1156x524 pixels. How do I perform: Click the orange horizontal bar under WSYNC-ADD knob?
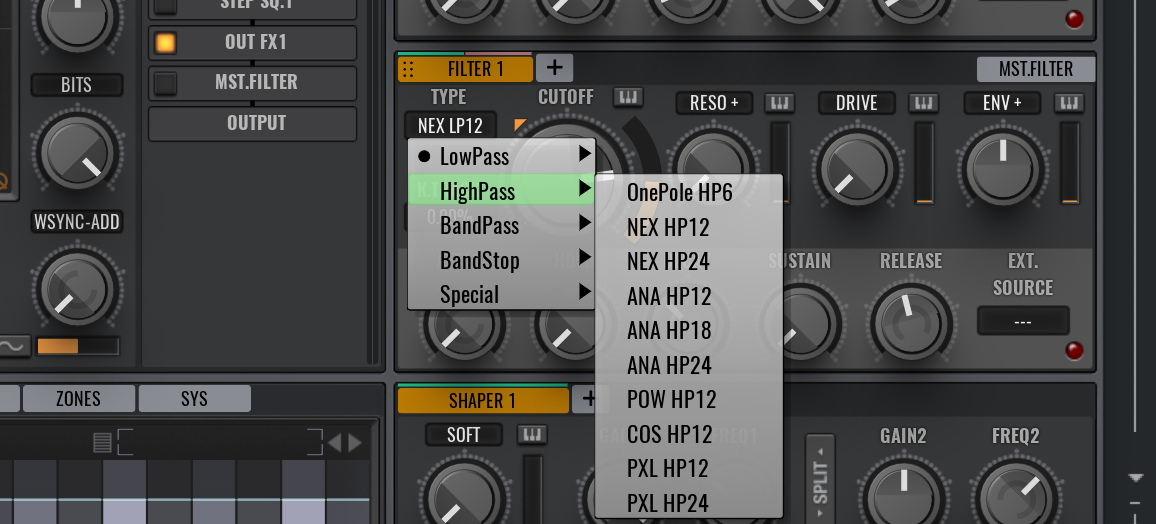point(77,346)
